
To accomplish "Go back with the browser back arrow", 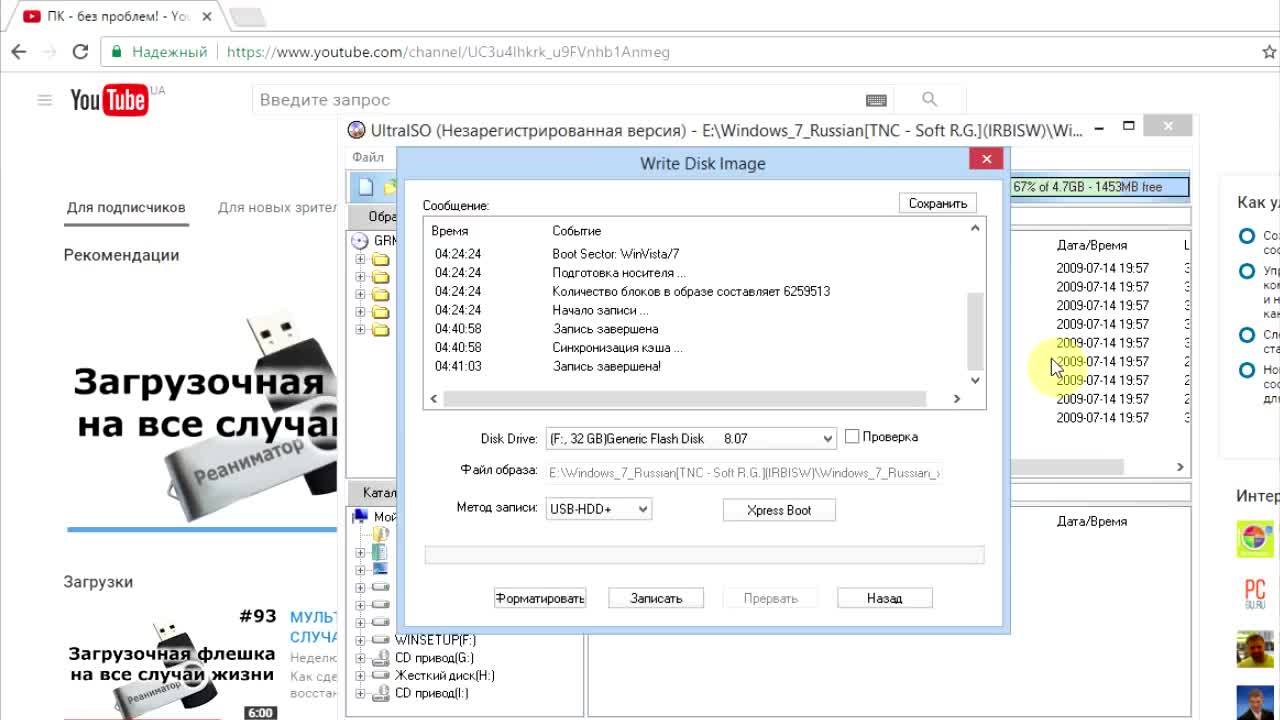I will coord(19,52).
